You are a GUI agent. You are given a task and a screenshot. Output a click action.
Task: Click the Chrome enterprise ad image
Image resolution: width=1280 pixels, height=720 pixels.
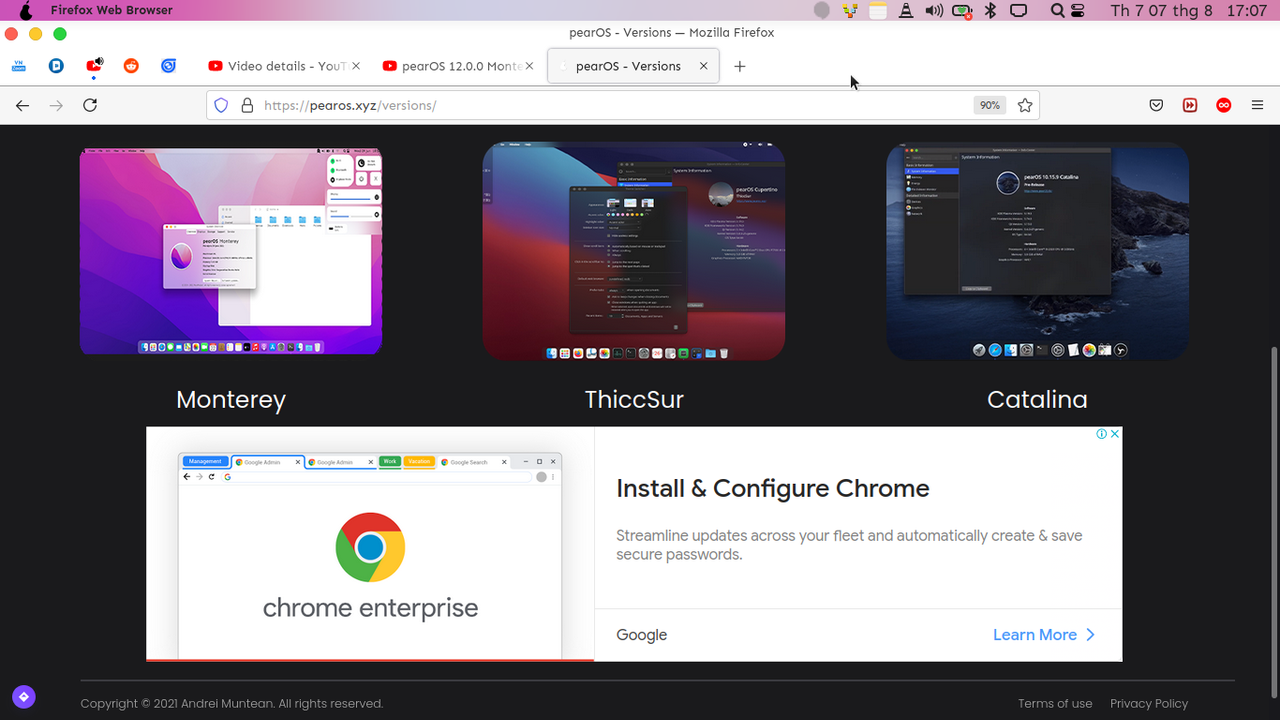(370, 544)
